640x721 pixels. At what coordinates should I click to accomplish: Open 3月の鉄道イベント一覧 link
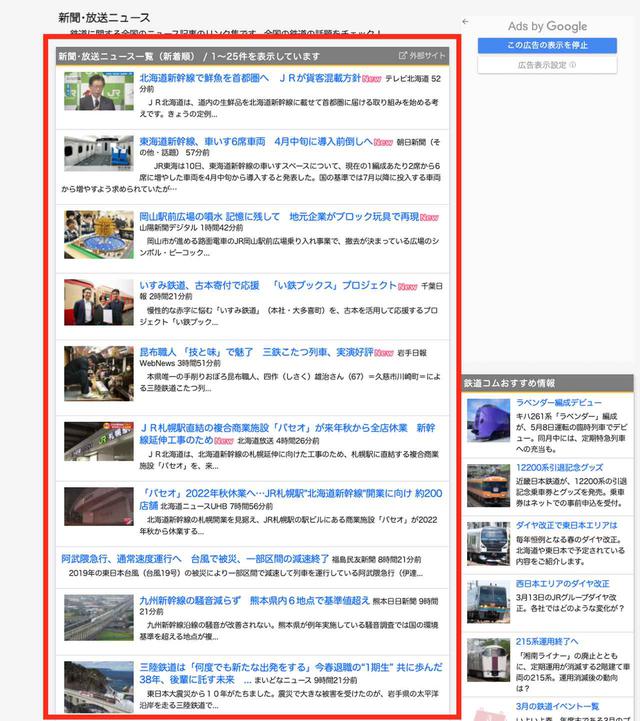(x=557, y=706)
